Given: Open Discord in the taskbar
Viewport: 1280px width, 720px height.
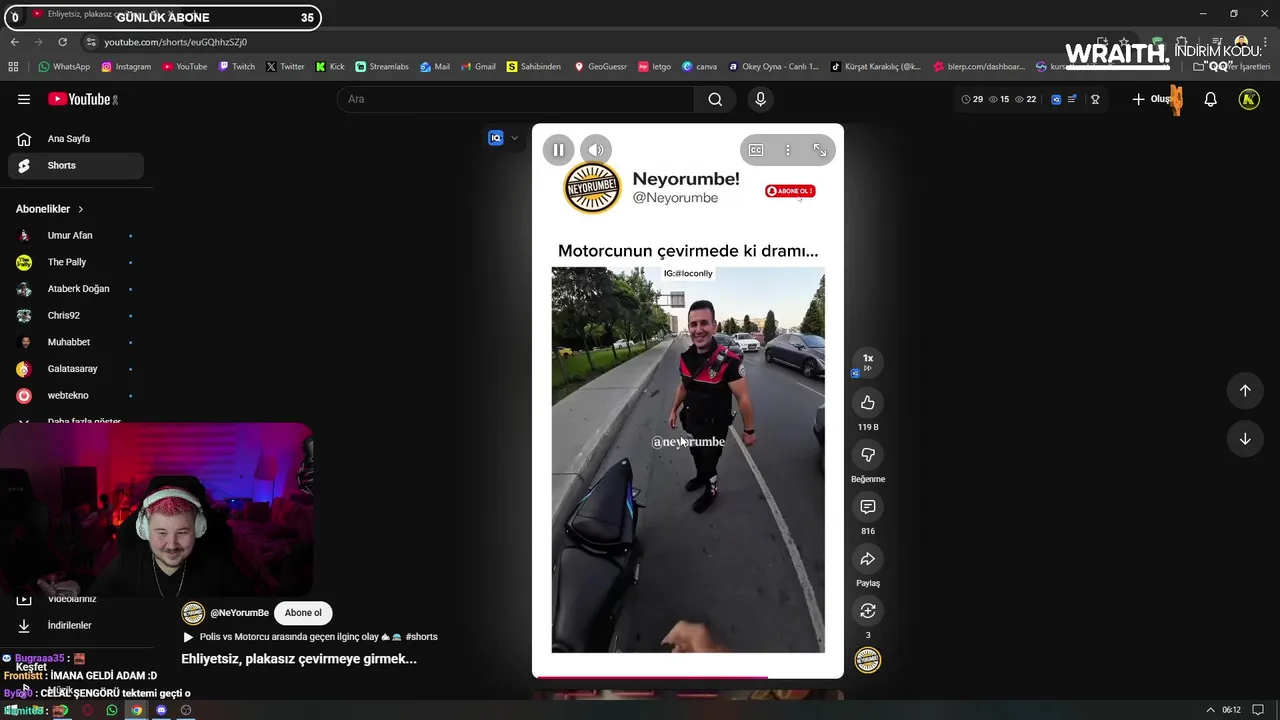Looking at the screenshot, I should tap(161, 711).
